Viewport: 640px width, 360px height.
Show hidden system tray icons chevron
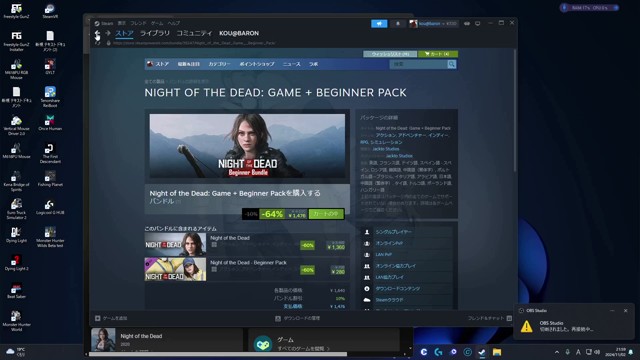(x=557, y=352)
